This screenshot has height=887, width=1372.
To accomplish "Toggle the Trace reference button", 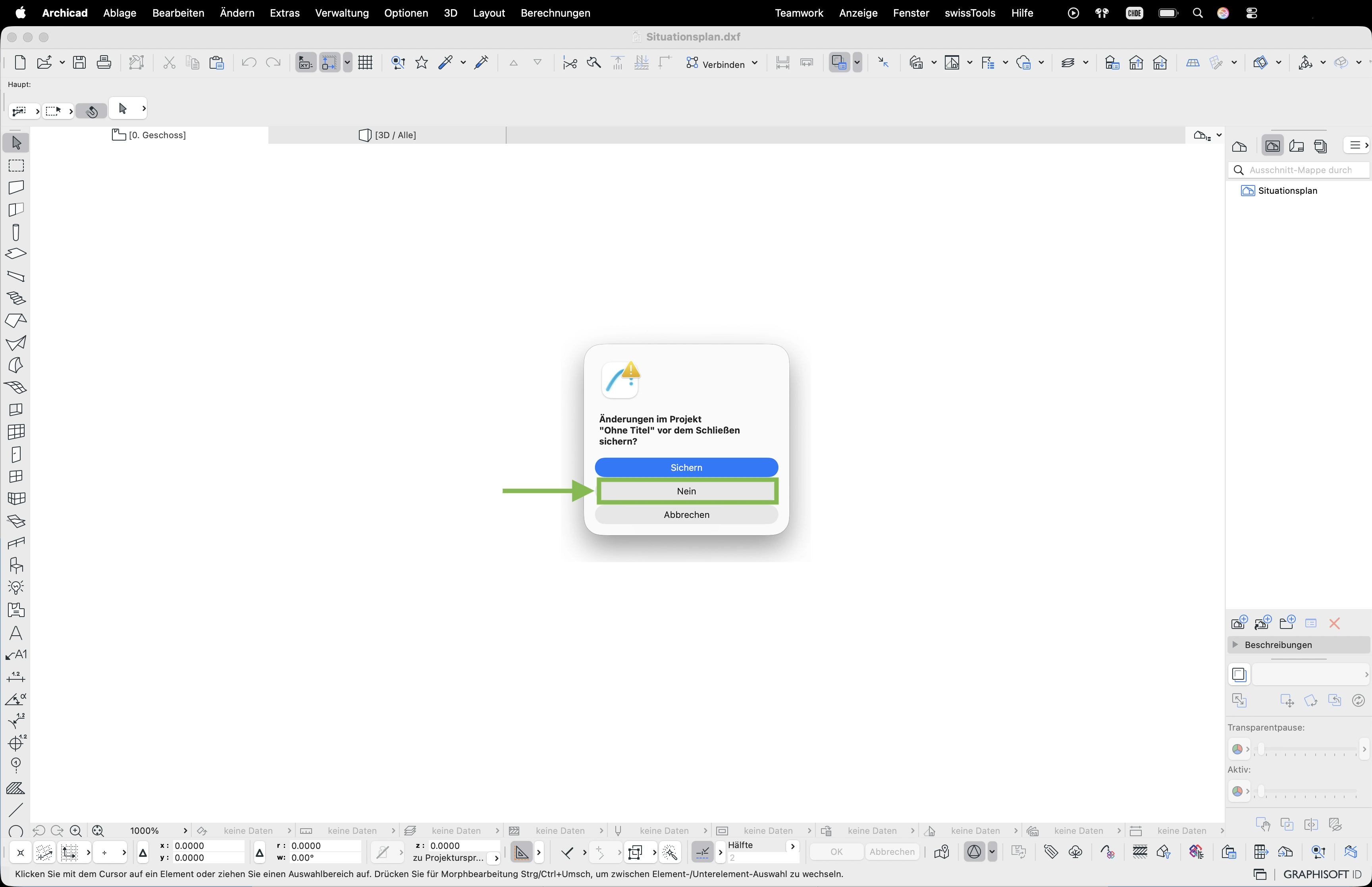I will (839, 62).
